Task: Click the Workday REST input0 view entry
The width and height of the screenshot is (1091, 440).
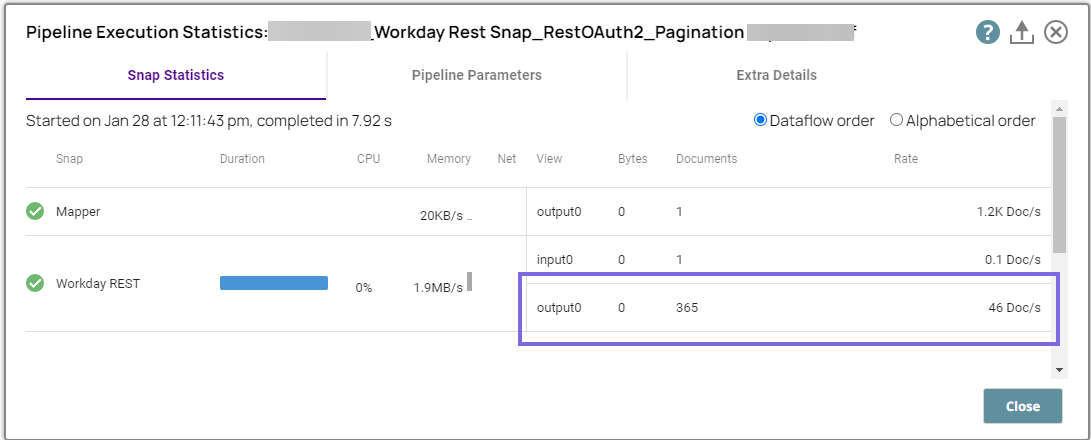Action: (x=555, y=260)
